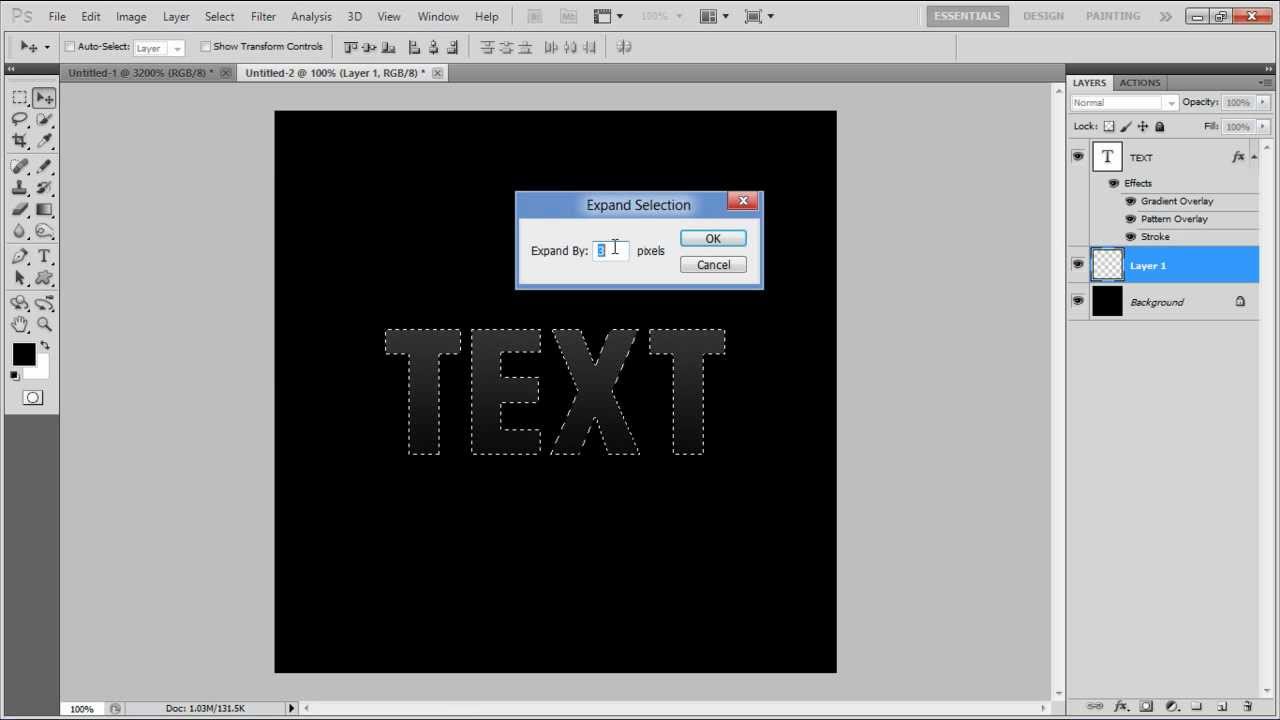Select the Lasso tool

[x=20, y=119]
